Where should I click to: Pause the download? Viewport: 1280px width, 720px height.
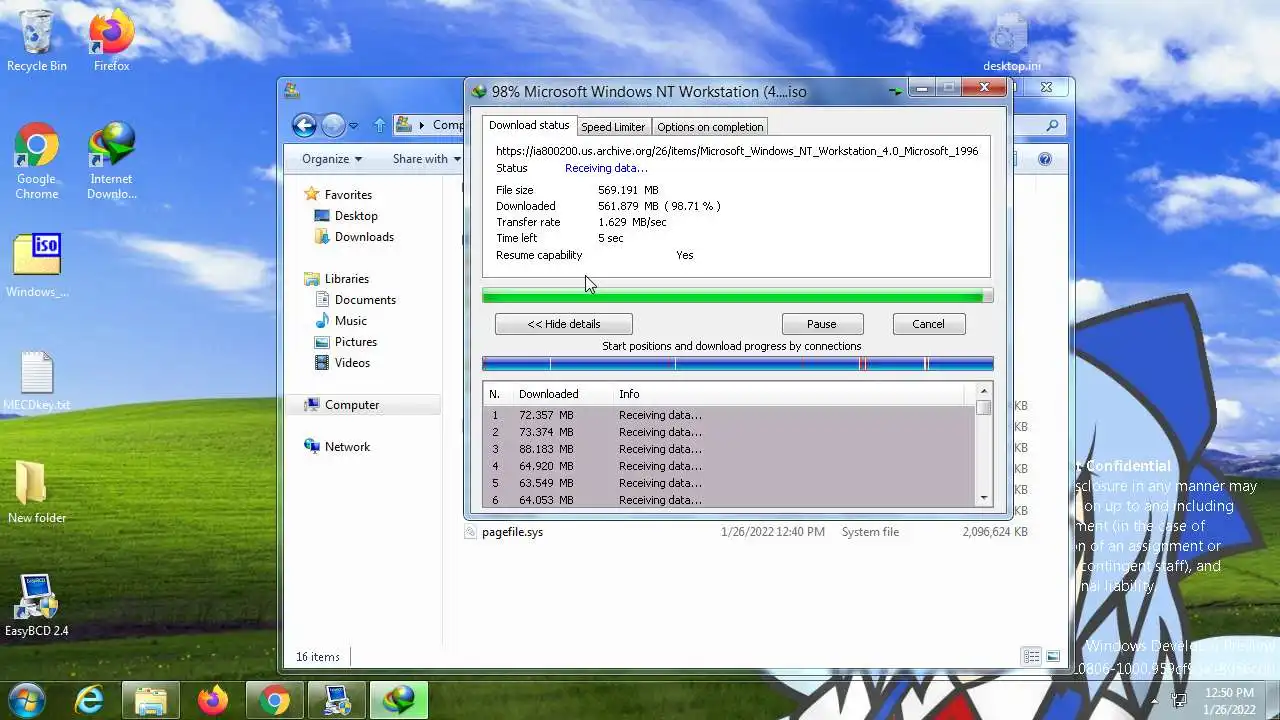point(821,324)
